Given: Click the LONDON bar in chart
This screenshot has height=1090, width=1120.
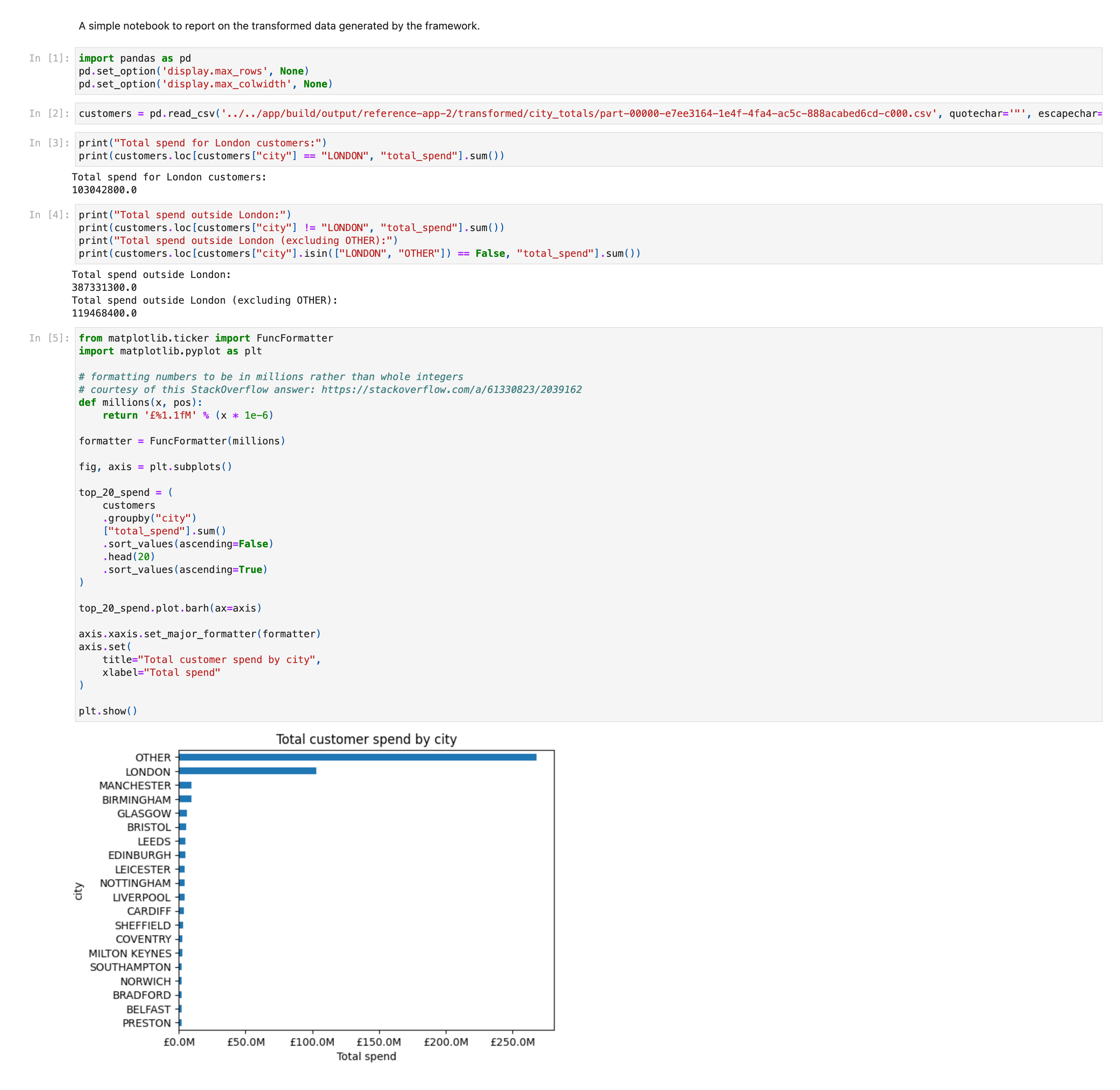Looking at the screenshot, I should (x=247, y=770).
